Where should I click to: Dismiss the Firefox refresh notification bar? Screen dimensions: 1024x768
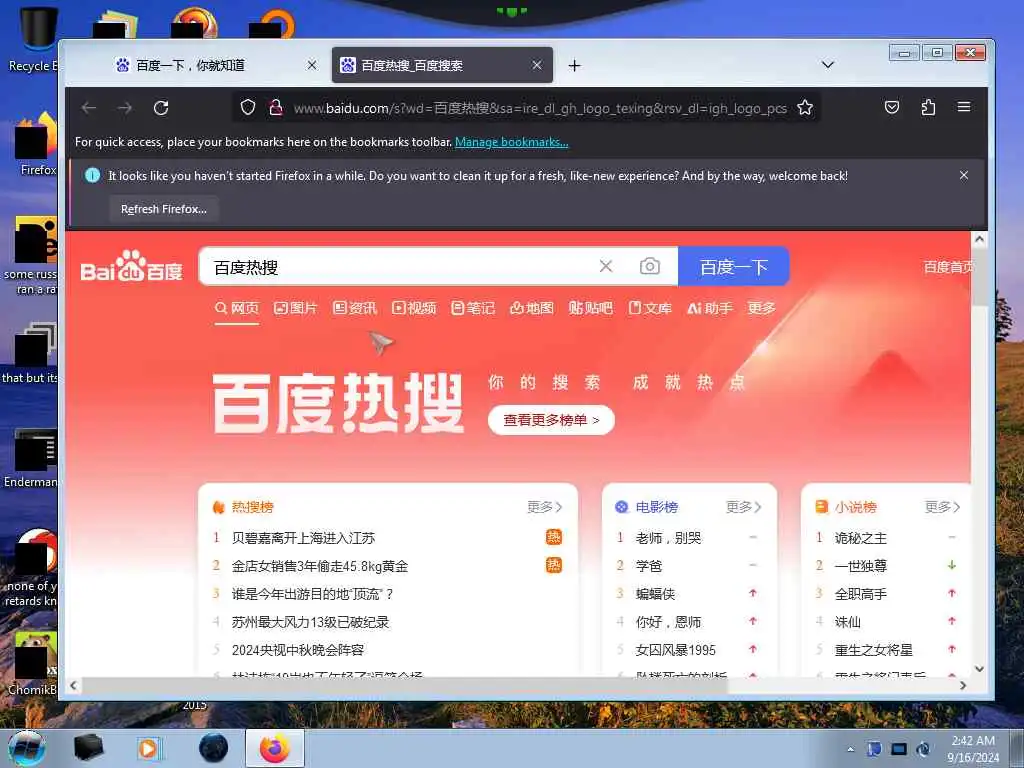(964, 175)
